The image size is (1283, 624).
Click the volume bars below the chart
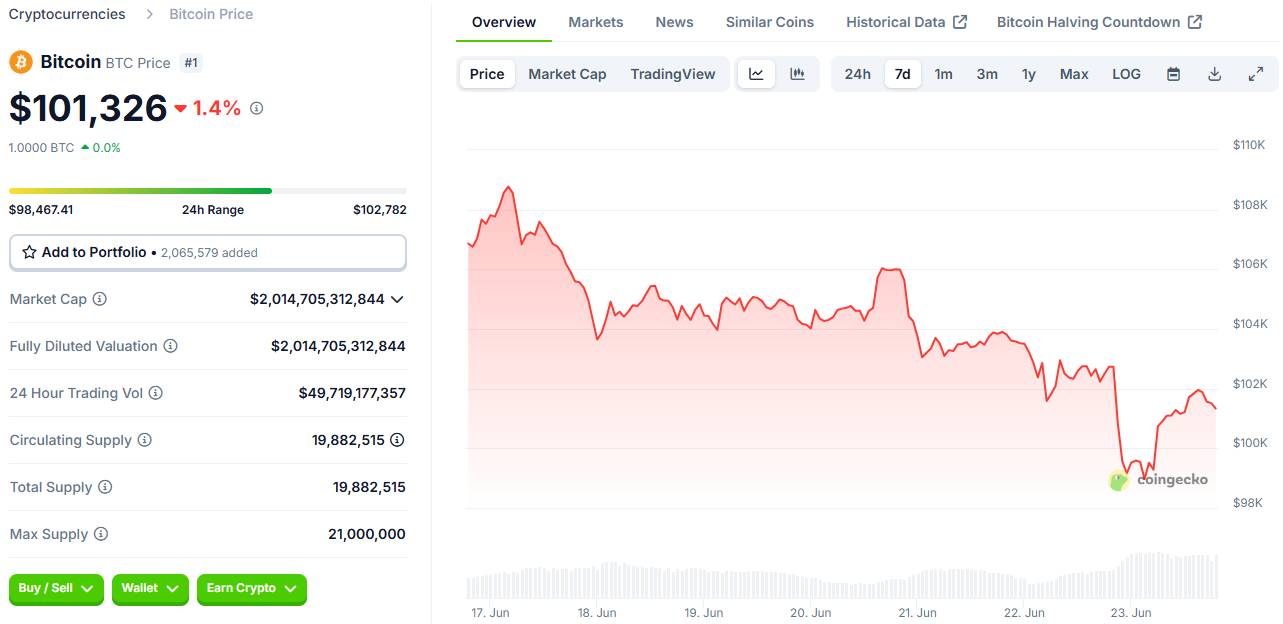pyautogui.click(x=842, y=577)
